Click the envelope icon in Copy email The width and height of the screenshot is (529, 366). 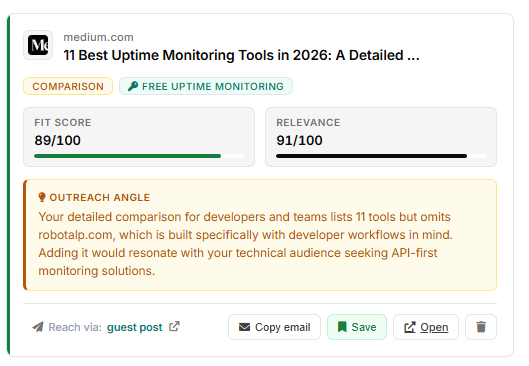click(x=244, y=327)
